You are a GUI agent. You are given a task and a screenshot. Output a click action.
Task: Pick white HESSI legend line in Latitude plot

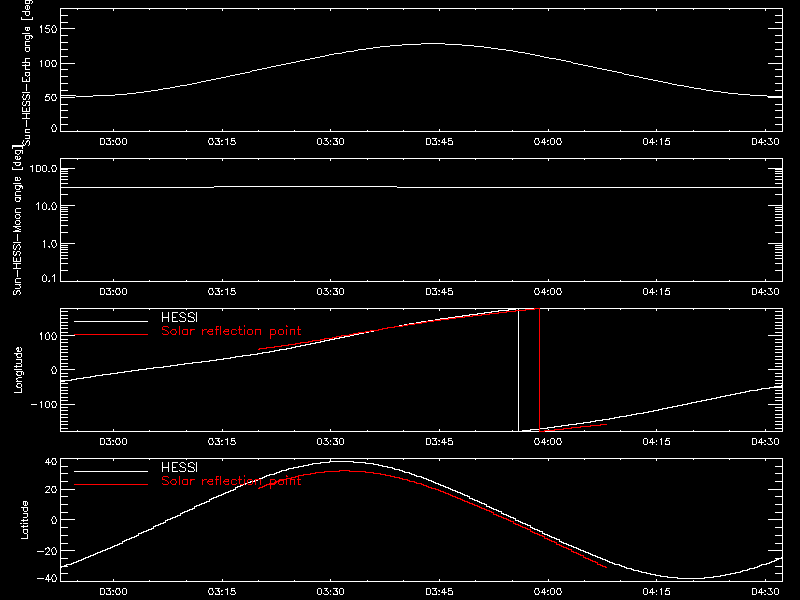point(111,471)
